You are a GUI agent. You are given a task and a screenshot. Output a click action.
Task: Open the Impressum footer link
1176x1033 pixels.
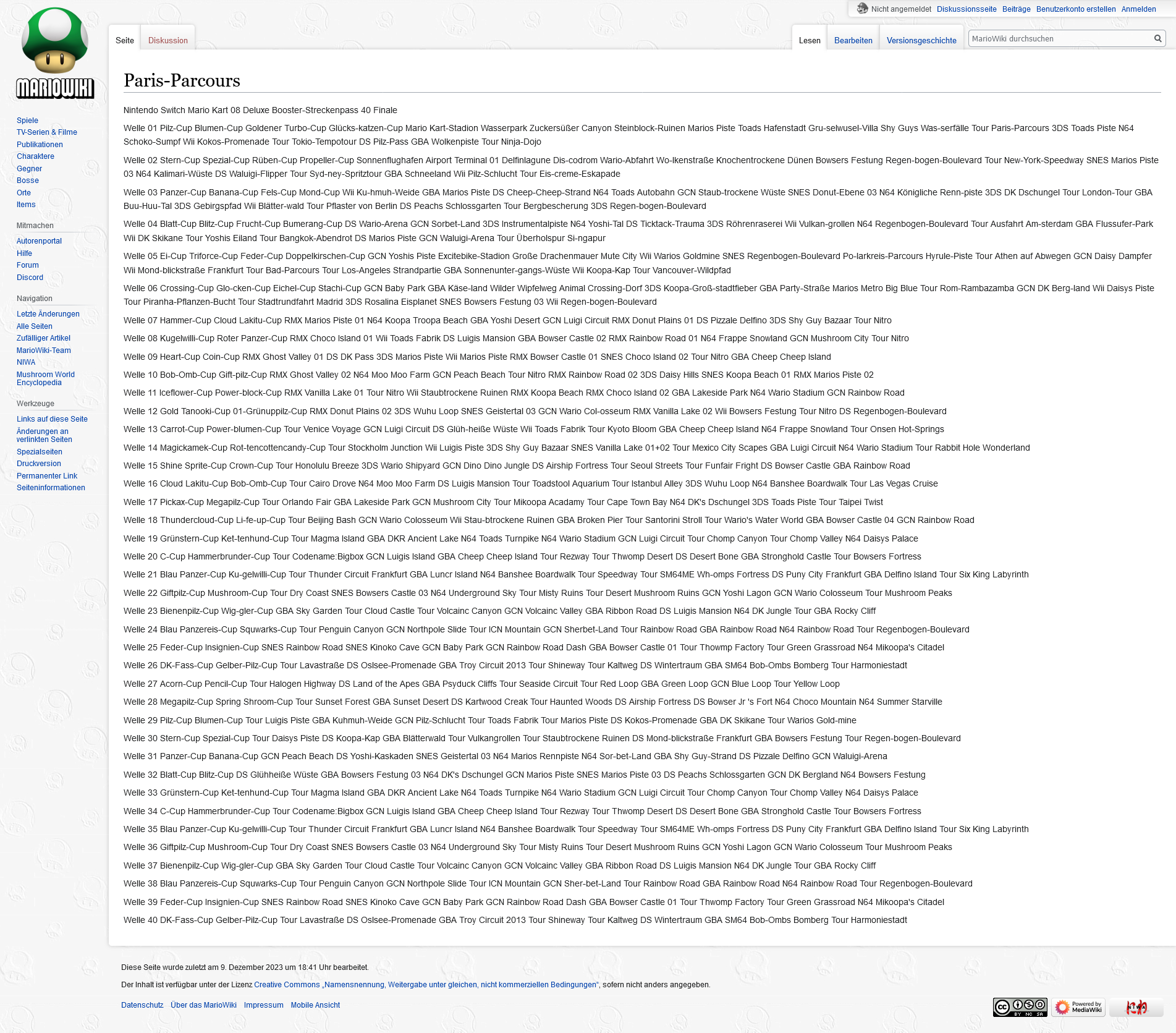[x=263, y=1005]
